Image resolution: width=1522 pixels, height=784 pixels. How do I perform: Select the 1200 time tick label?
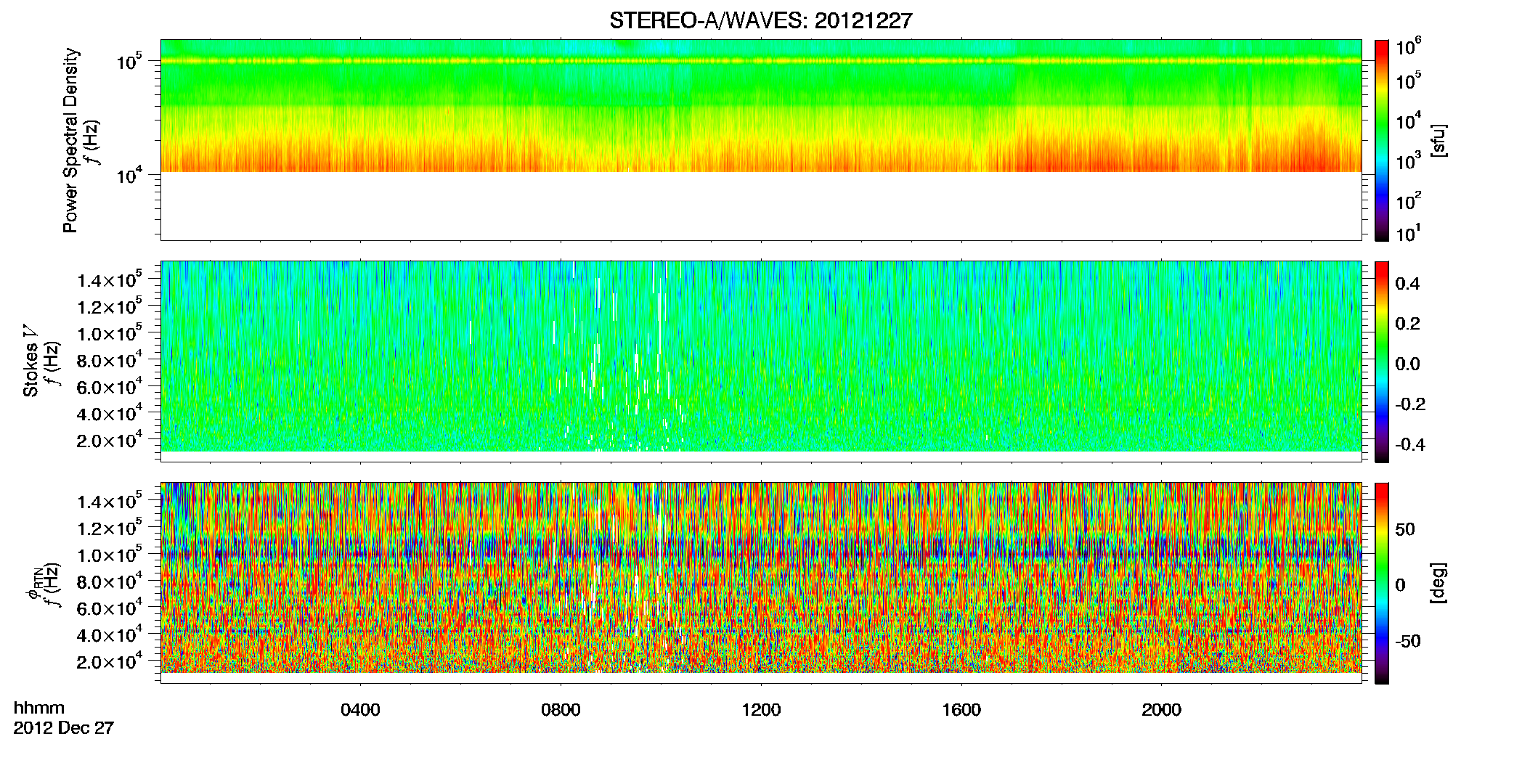(x=761, y=710)
